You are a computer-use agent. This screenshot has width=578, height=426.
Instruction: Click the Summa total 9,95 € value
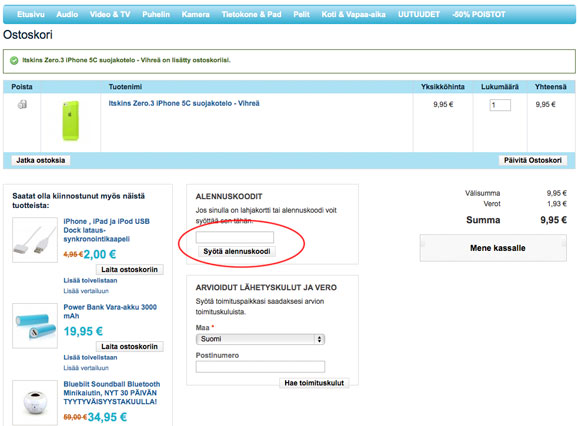tap(553, 220)
